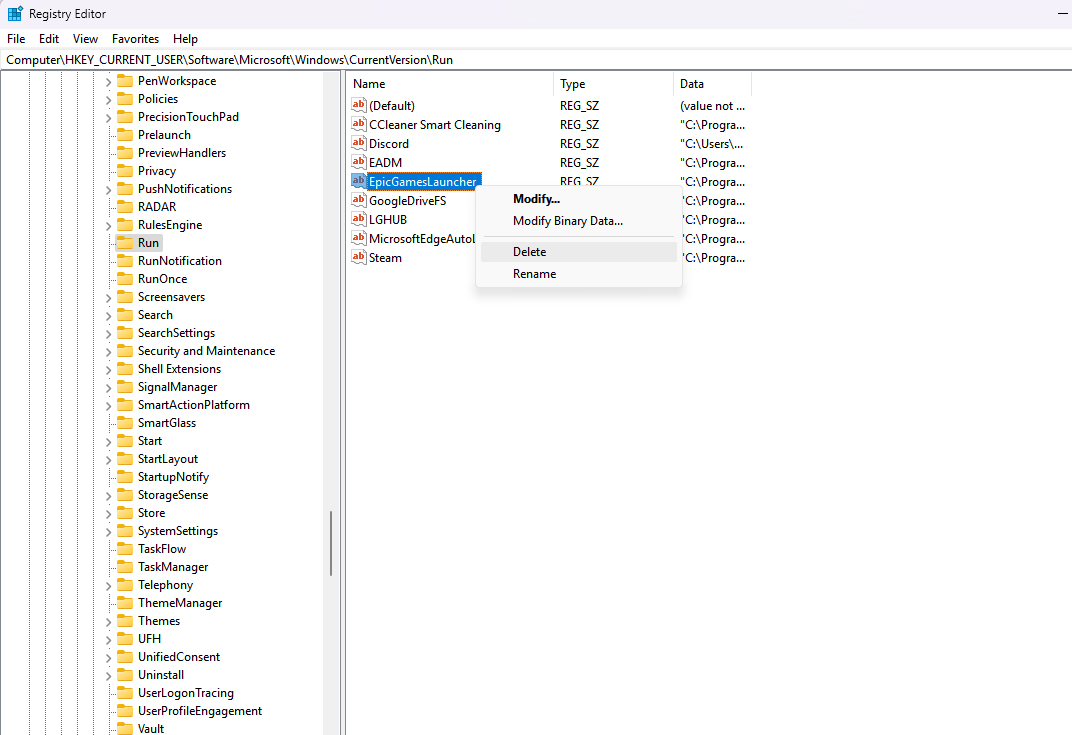
Task: Click the key tree vertical scrollbar thumb
Action: pyautogui.click(x=331, y=544)
